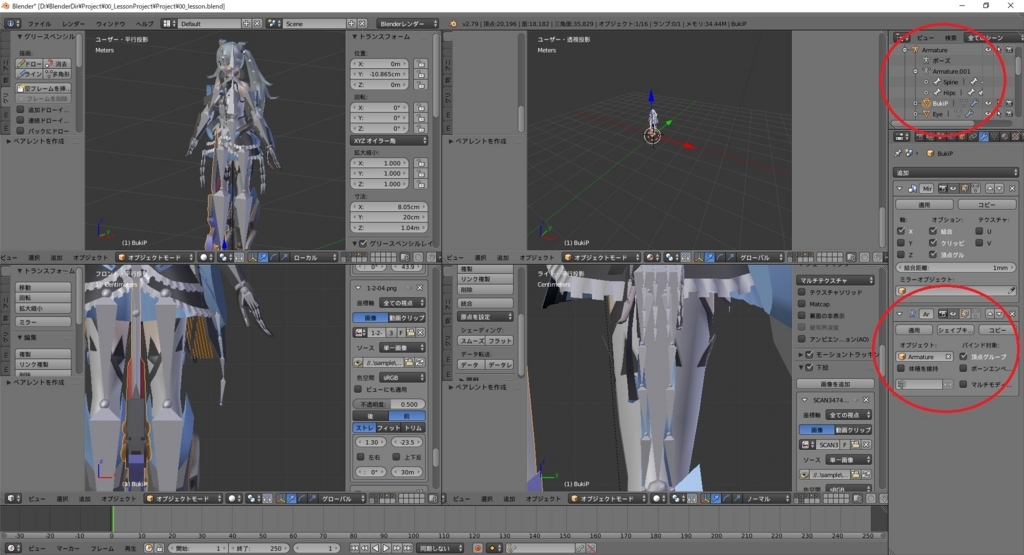The height and width of the screenshot is (555, 1024).
Task: Play animation in reverse in timeline
Action: click(x=376, y=548)
